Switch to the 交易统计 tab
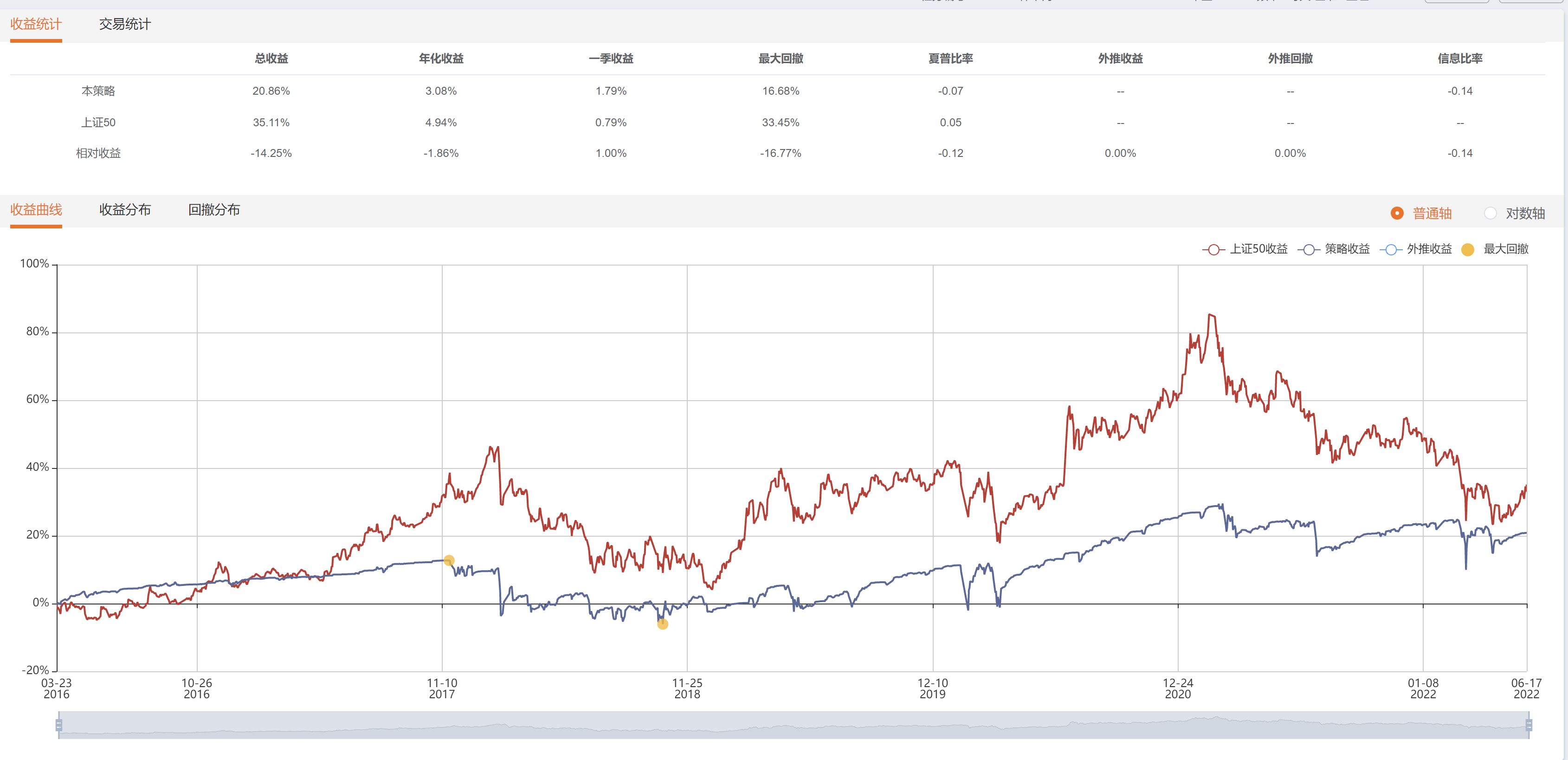 click(125, 24)
